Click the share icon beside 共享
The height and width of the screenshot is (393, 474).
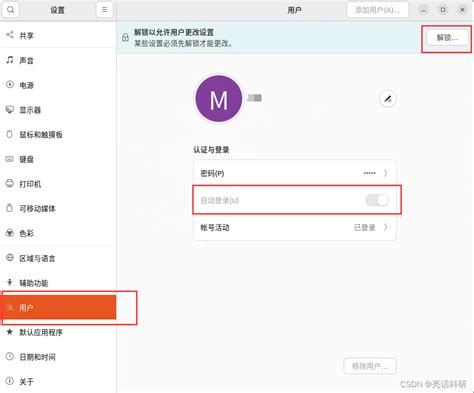click(x=10, y=35)
